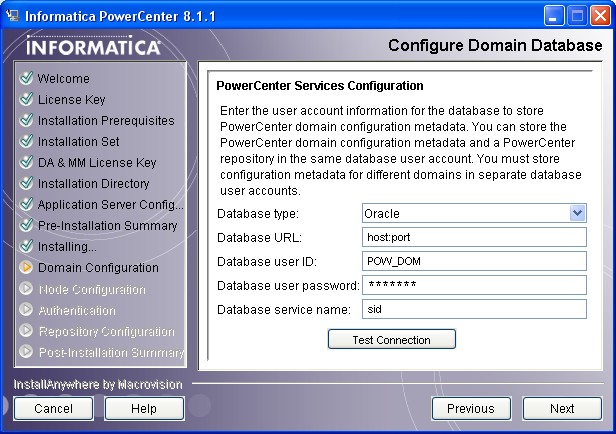Cancel the installation
This screenshot has height=434, width=616.
[53, 408]
